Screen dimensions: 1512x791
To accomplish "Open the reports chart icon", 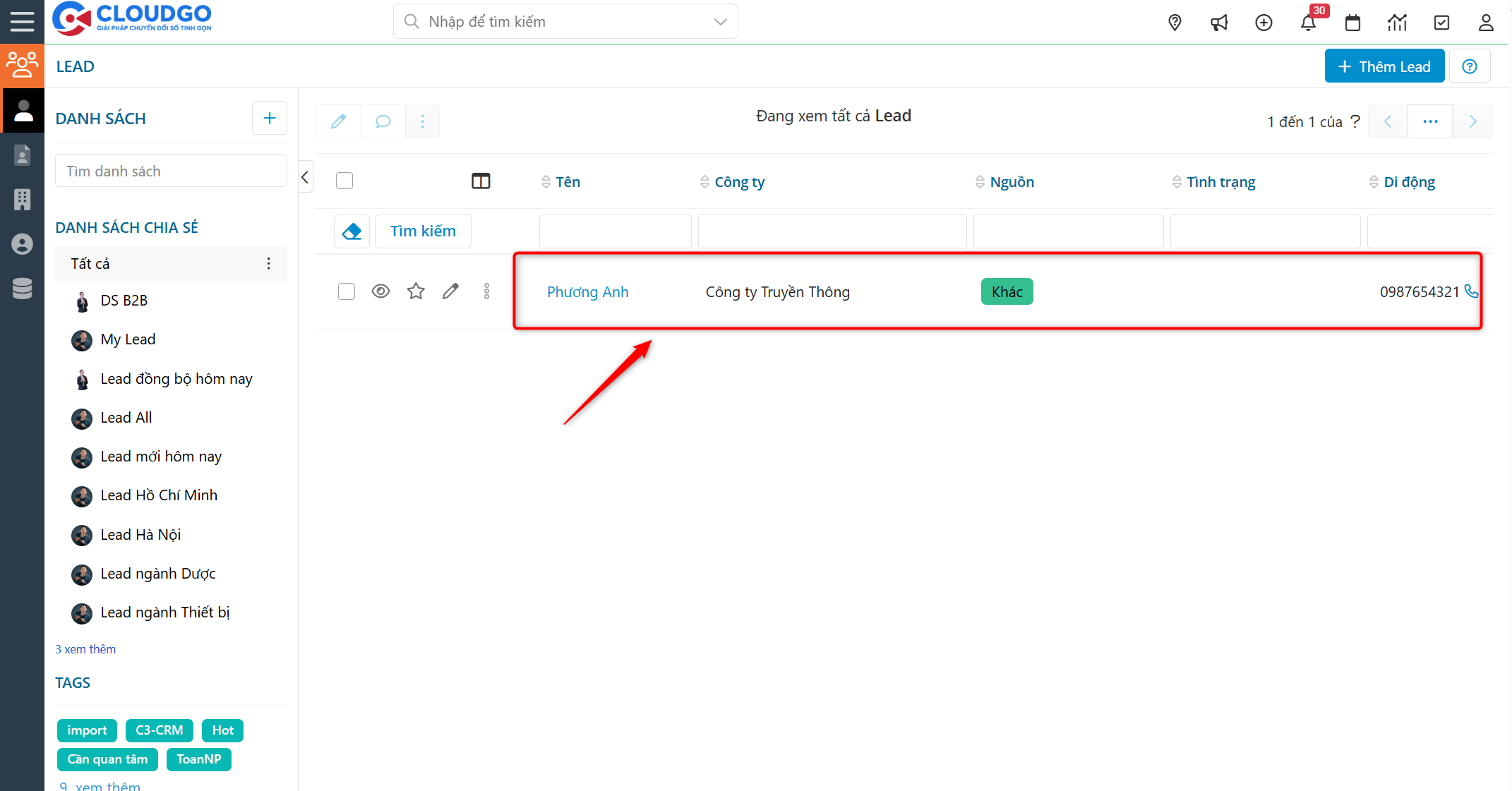I will (x=1397, y=22).
